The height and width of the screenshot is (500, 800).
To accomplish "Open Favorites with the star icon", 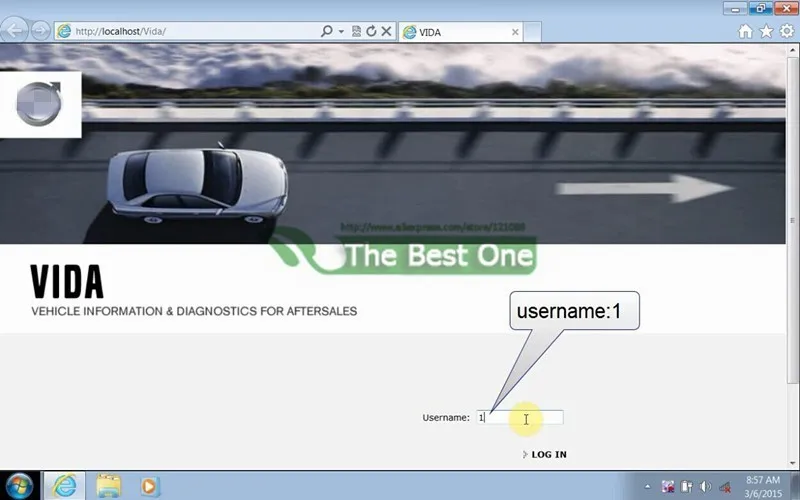I will 766,32.
